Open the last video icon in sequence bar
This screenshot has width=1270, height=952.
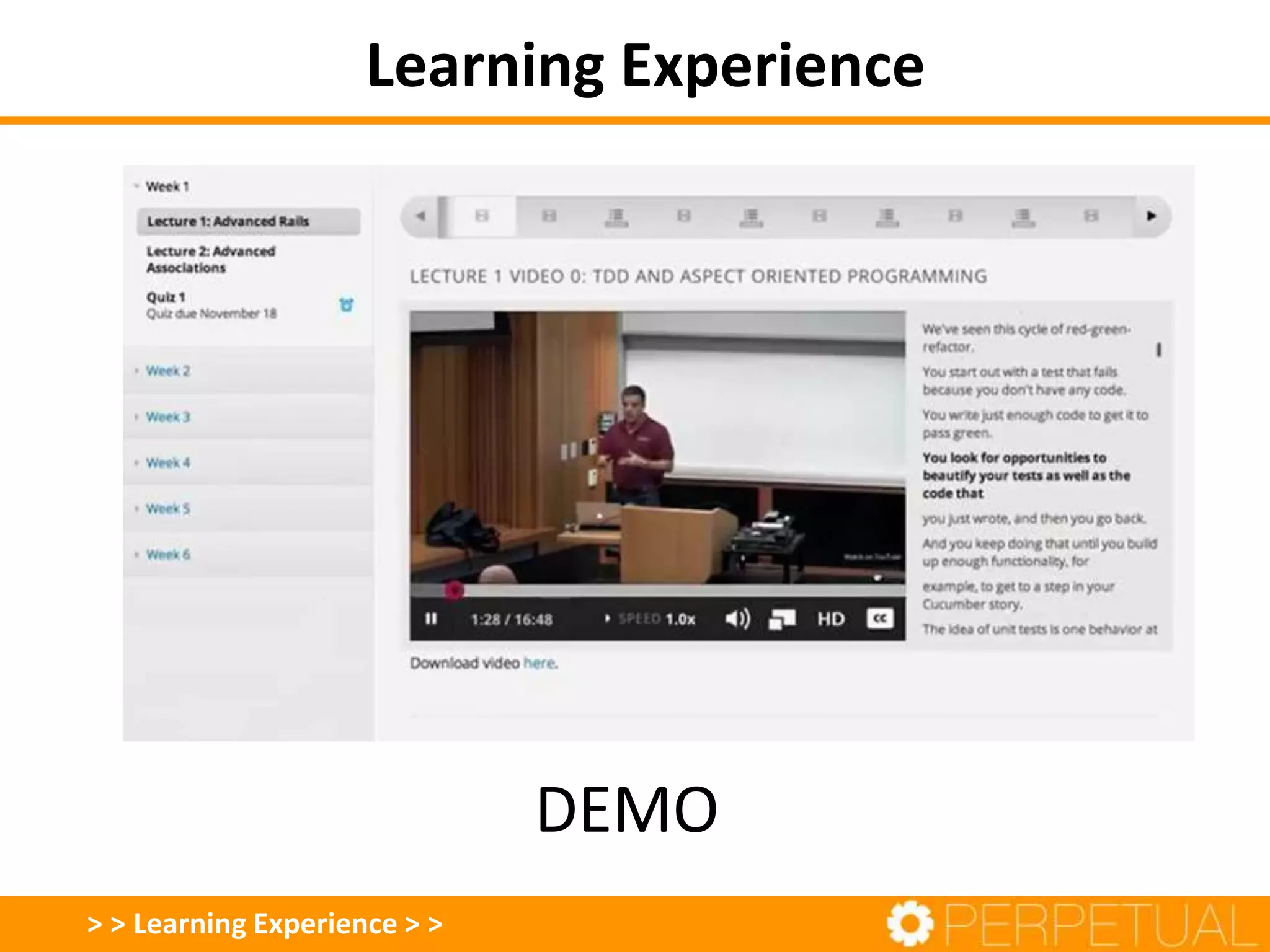(1091, 216)
